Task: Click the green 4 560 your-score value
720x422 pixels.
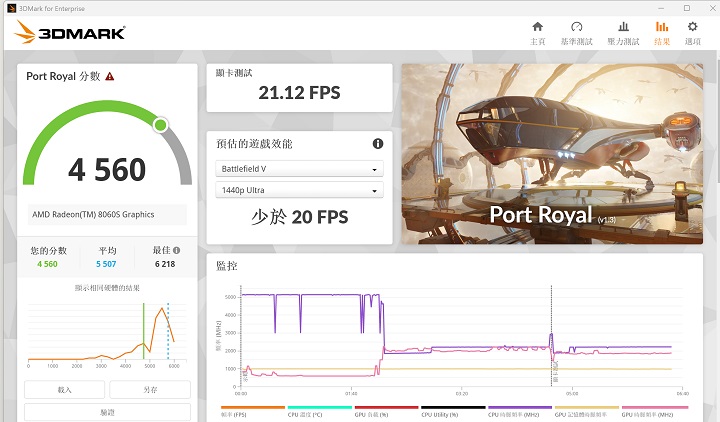Action: point(47,264)
